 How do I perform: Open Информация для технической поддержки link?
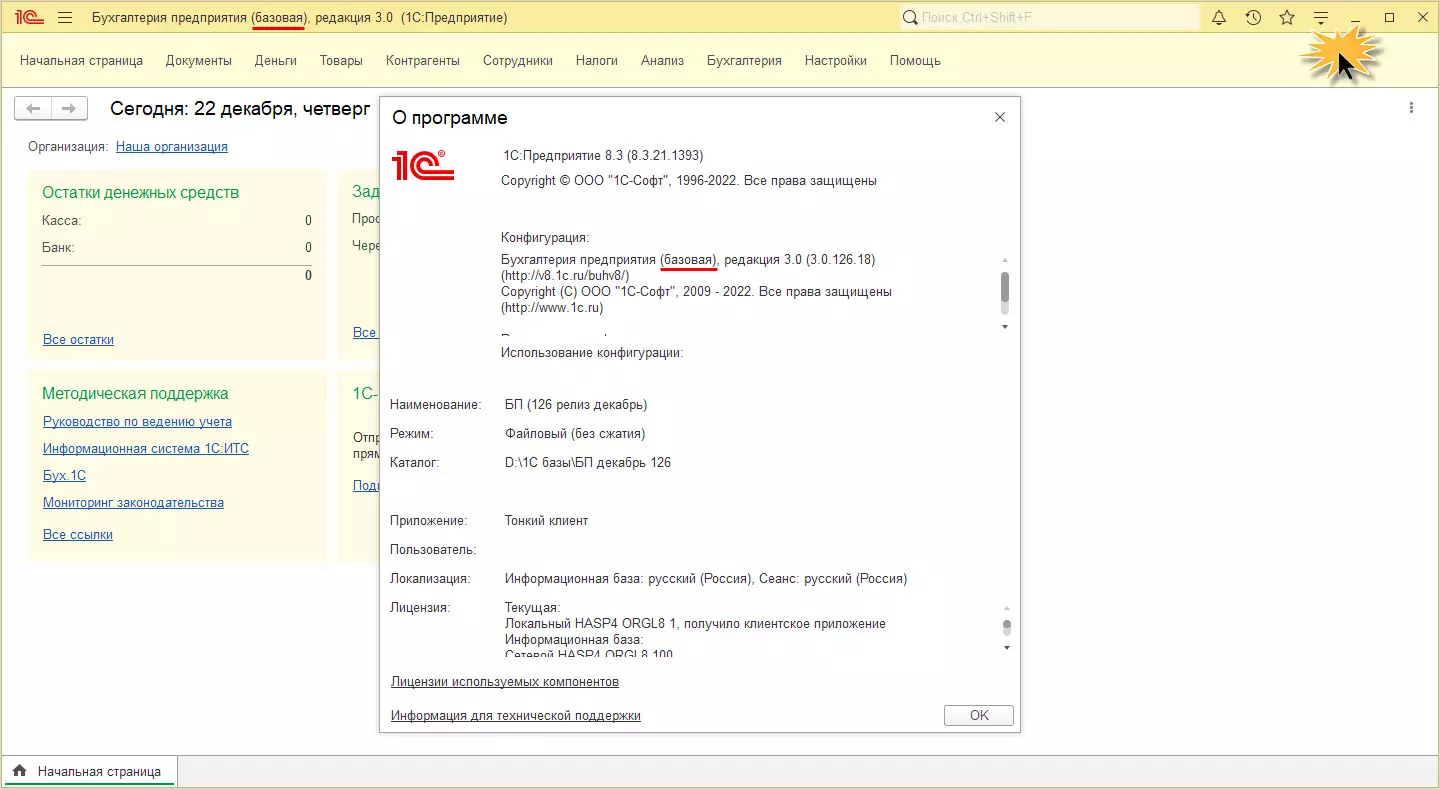pos(516,715)
